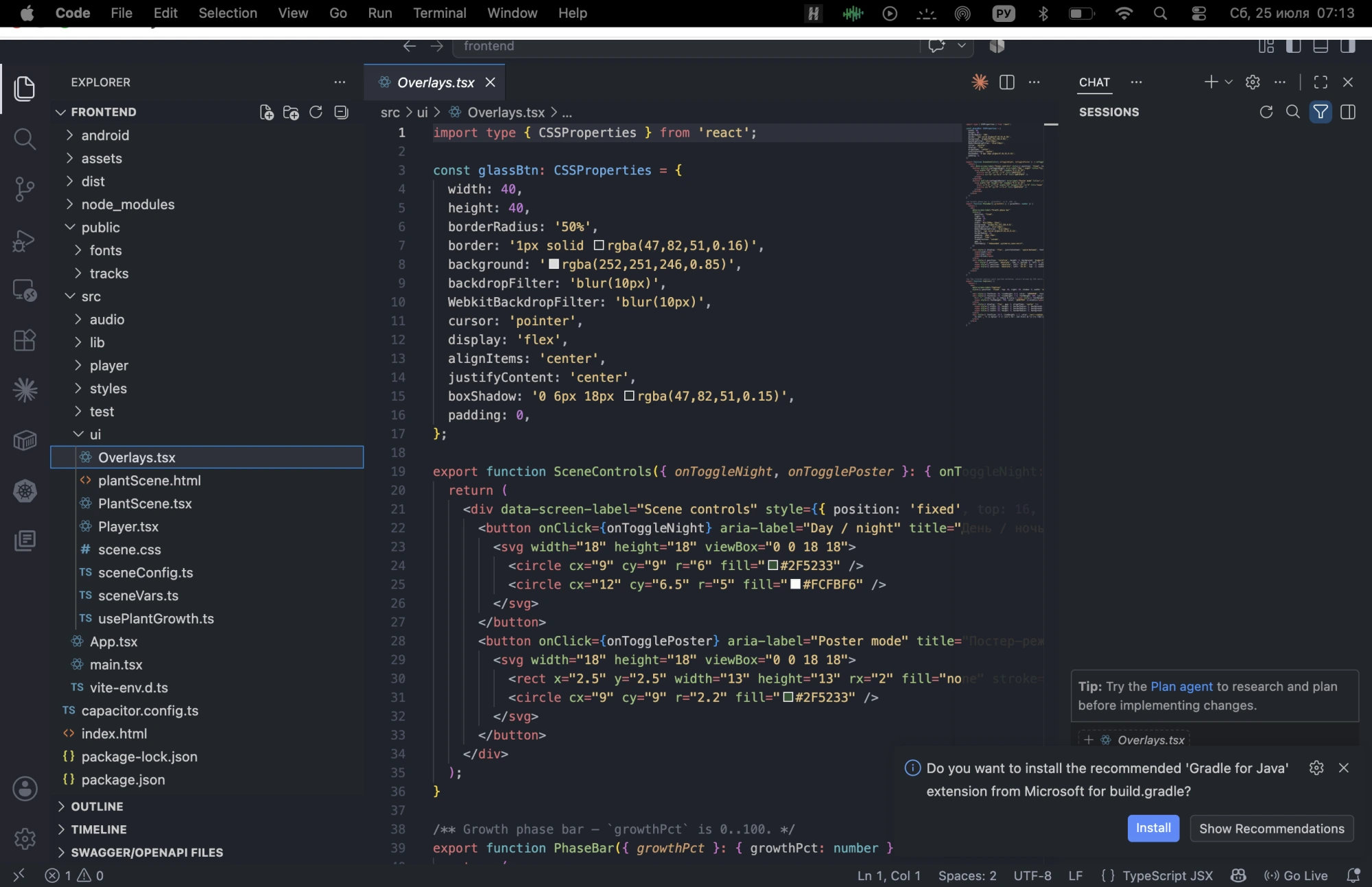Open the Selection menu
The image size is (1372, 887).
[x=228, y=13]
